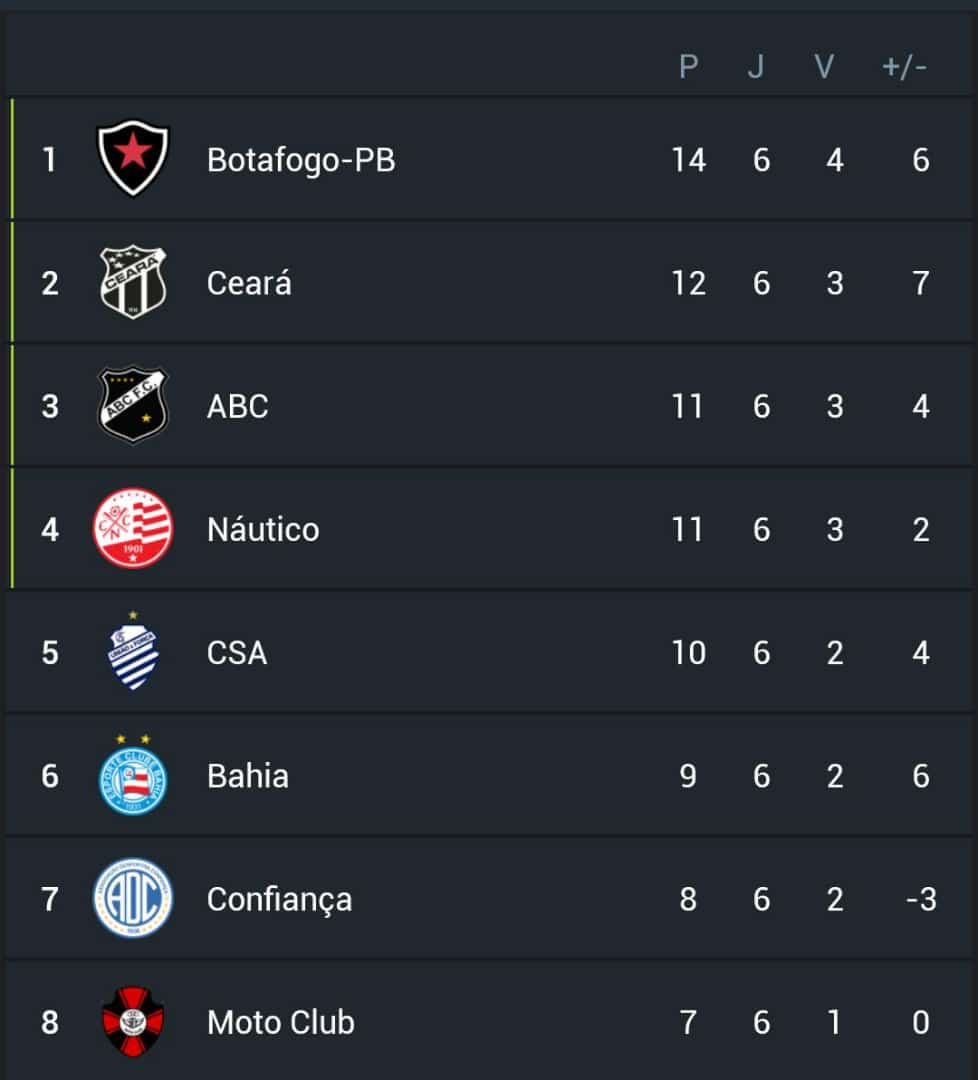Tap the Confiança ADC crest
Image resolution: width=978 pixels, height=1080 pixels.
(133, 899)
